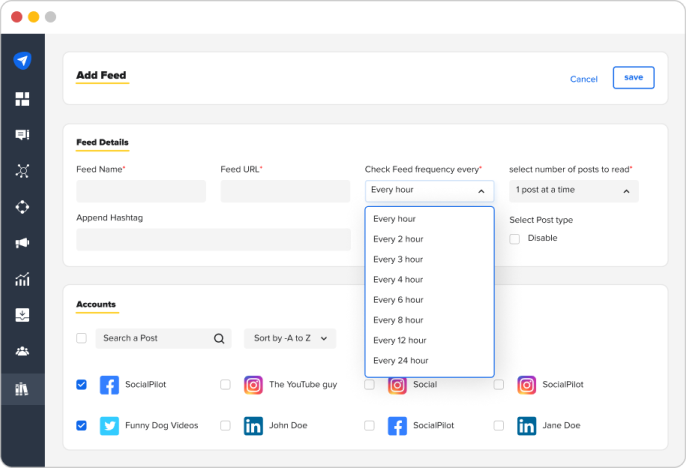Open the download inbox tray sidebar icon

click(22, 315)
